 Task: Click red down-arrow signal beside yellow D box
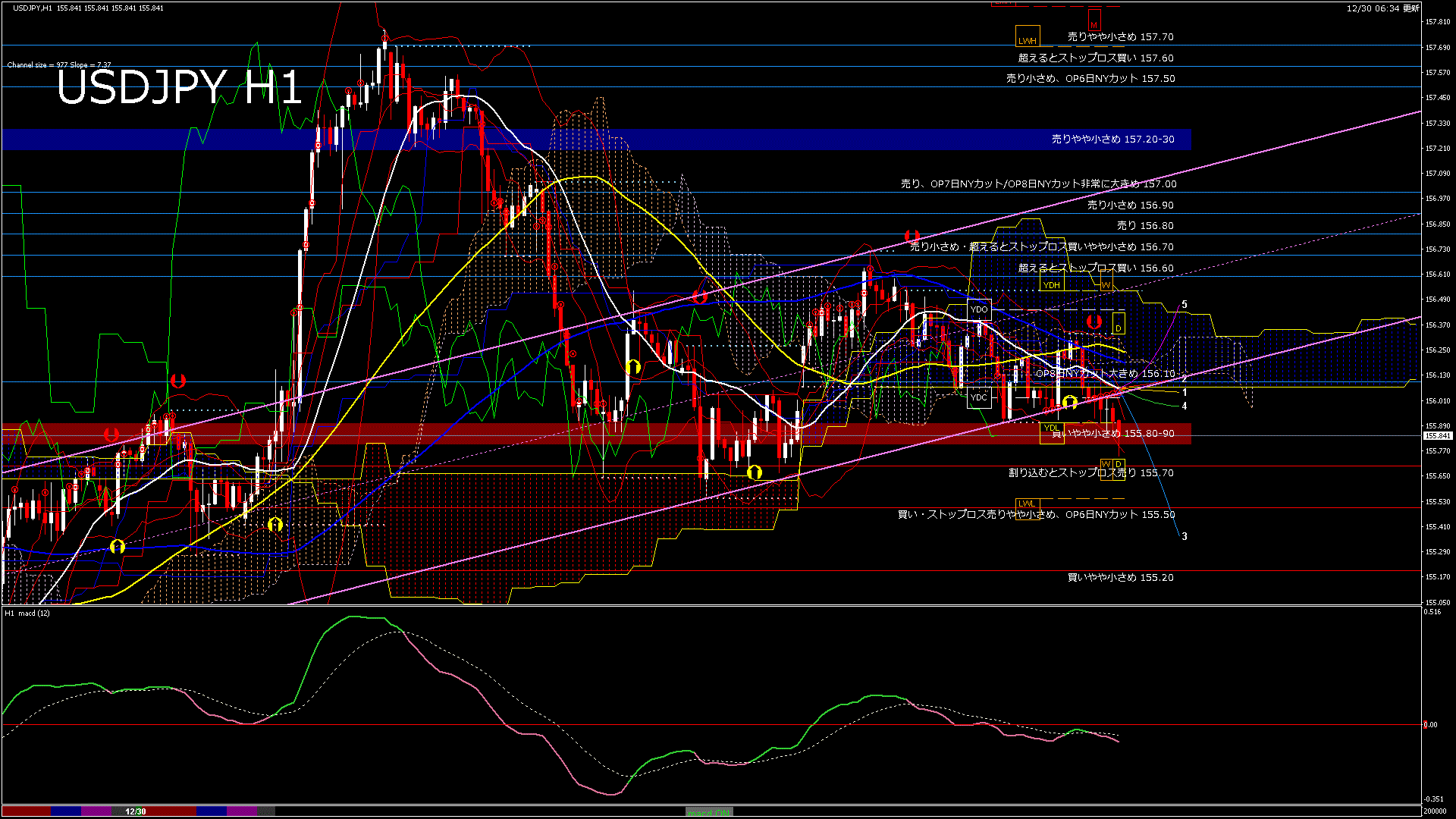click(1094, 322)
